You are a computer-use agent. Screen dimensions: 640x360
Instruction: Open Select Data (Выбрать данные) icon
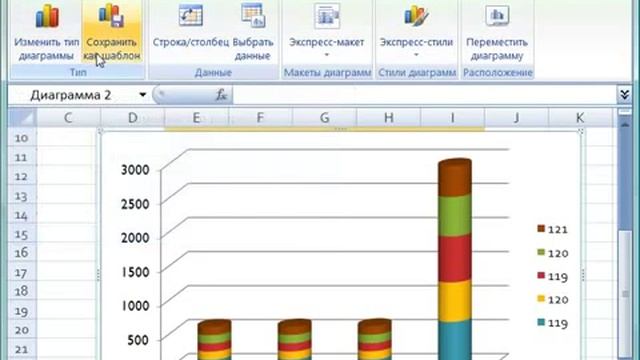tap(253, 16)
